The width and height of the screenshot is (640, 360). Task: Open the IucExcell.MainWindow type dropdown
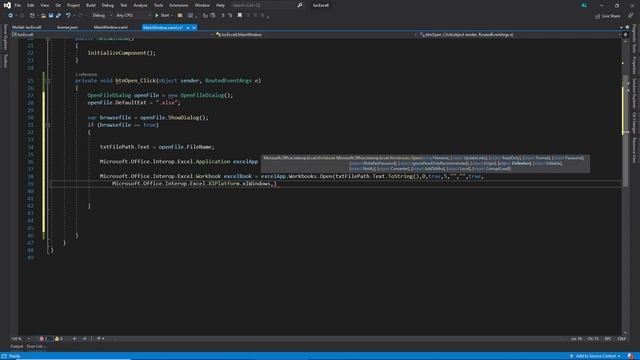point(316,35)
